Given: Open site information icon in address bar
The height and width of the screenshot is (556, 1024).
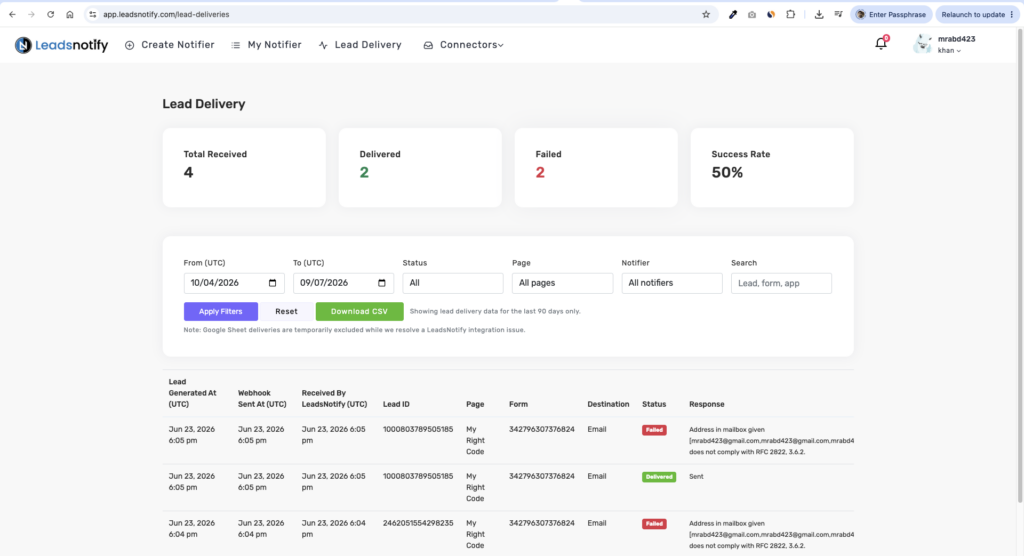Looking at the screenshot, I should [x=93, y=14].
